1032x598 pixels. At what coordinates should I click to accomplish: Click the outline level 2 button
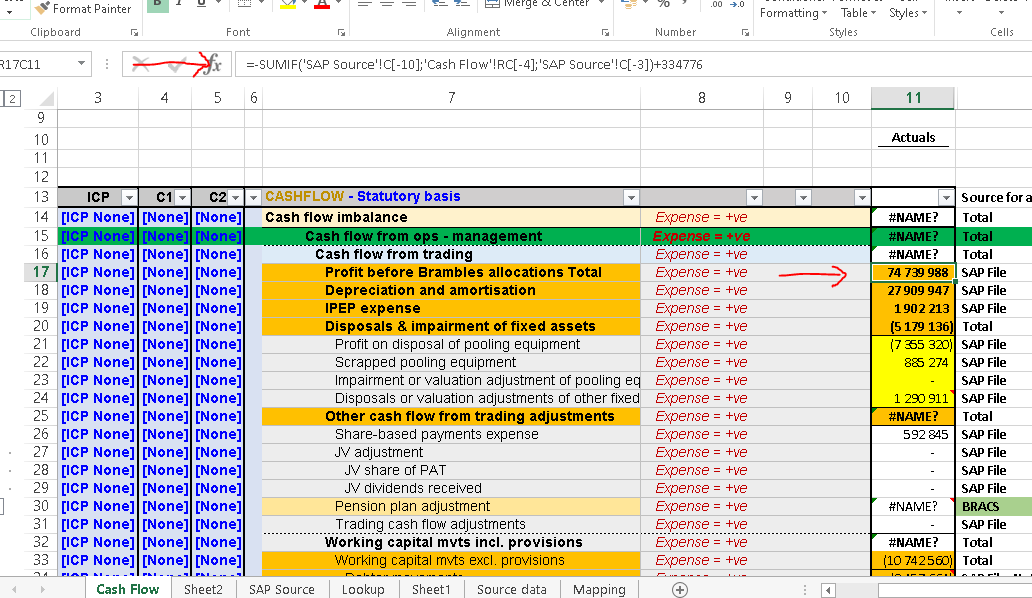pyautogui.click(x=12, y=98)
